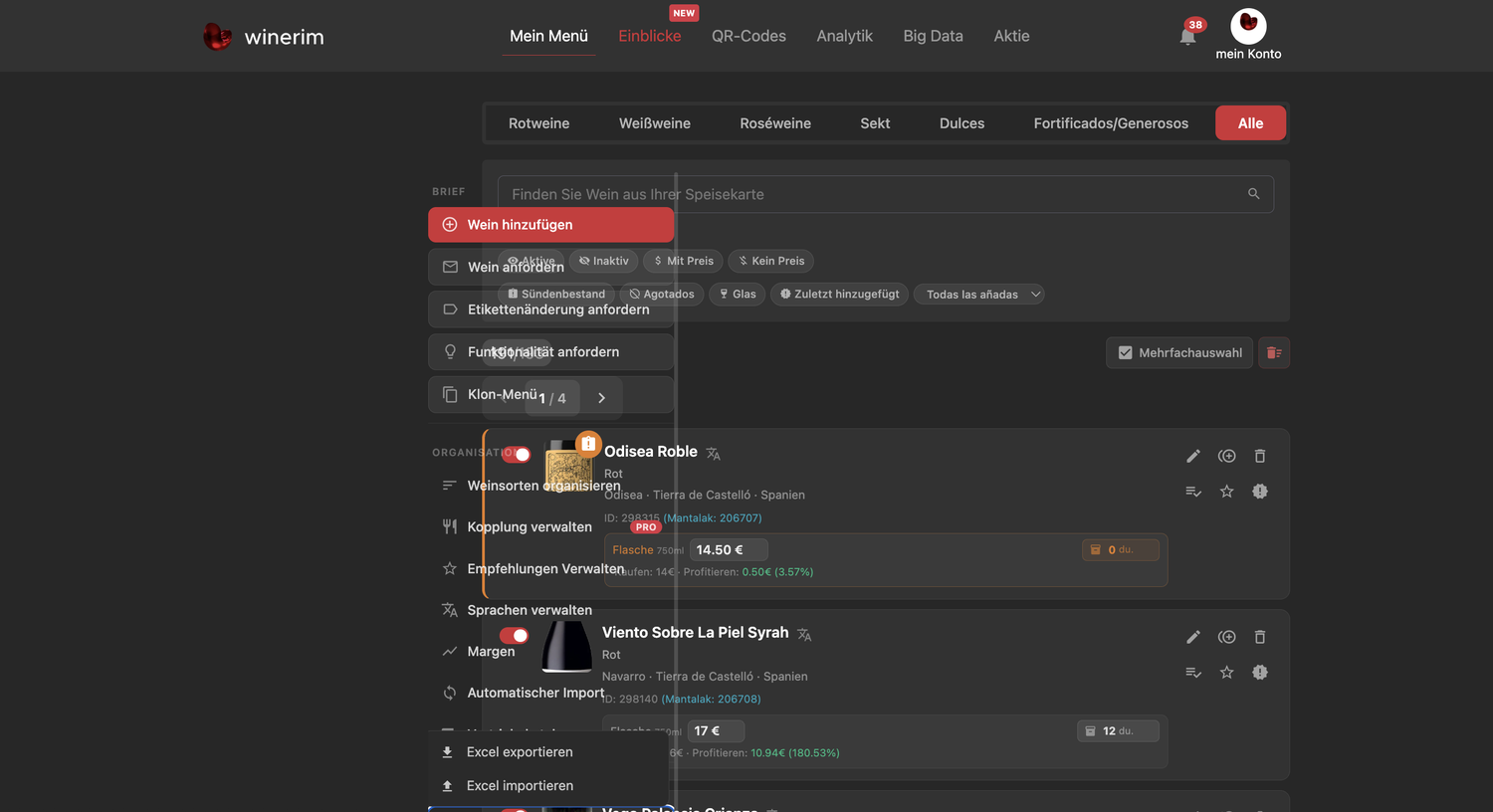This screenshot has height=812, width=1493.
Task: Click the checklist icon for Odisea Roble
Action: click(1193, 492)
